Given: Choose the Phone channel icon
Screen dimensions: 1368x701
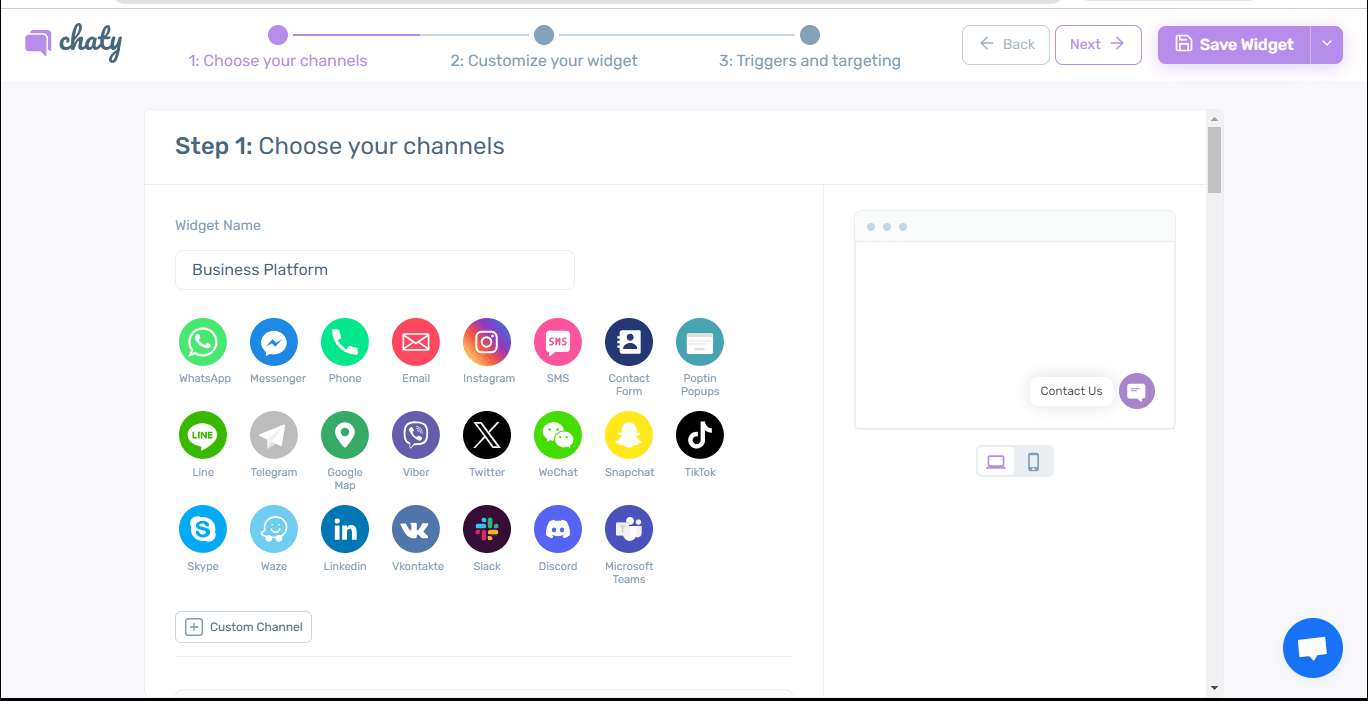Looking at the screenshot, I should (345, 342).
